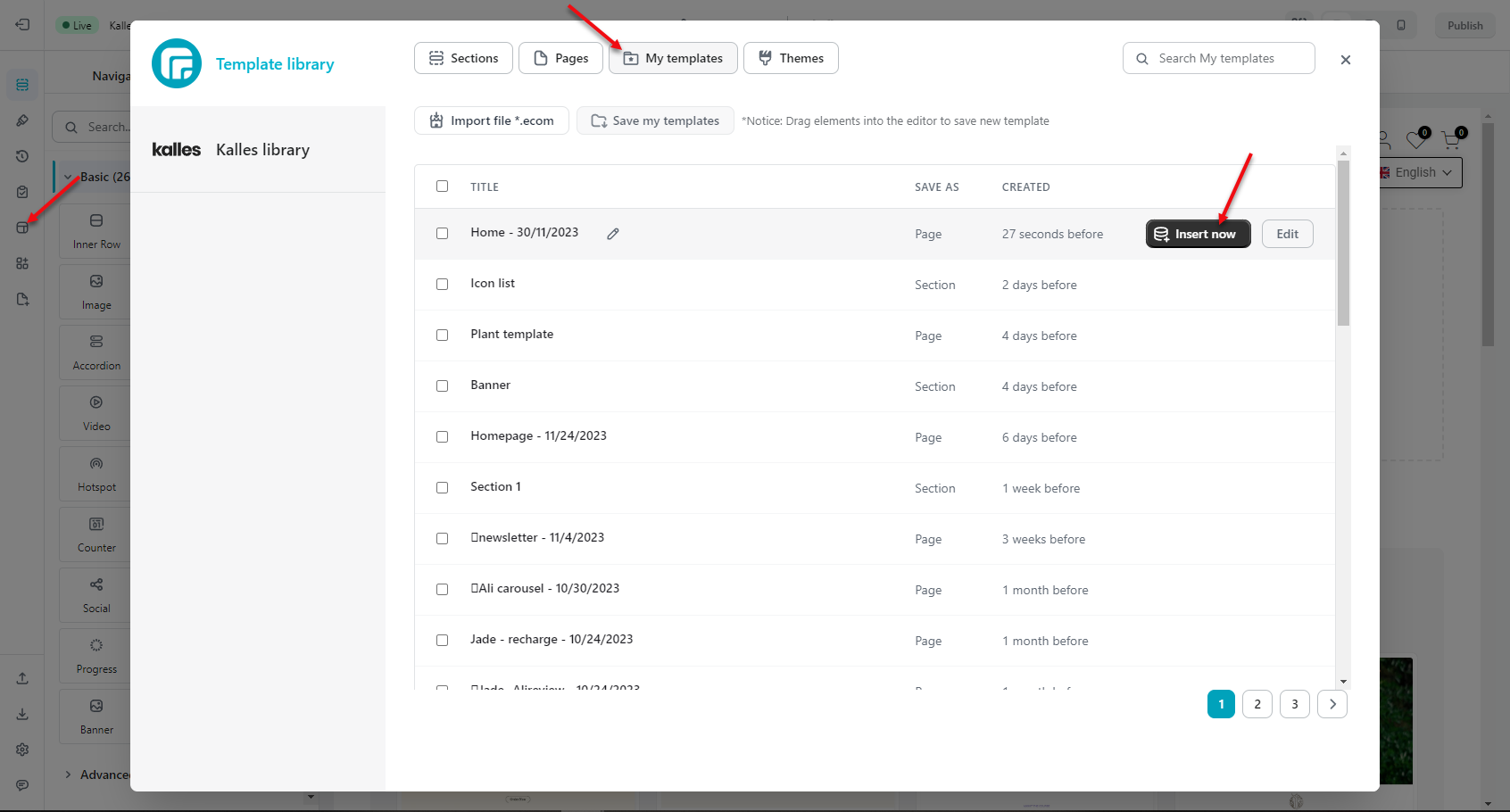
Task: Select the Social element
Action: [x=95, y=594]
